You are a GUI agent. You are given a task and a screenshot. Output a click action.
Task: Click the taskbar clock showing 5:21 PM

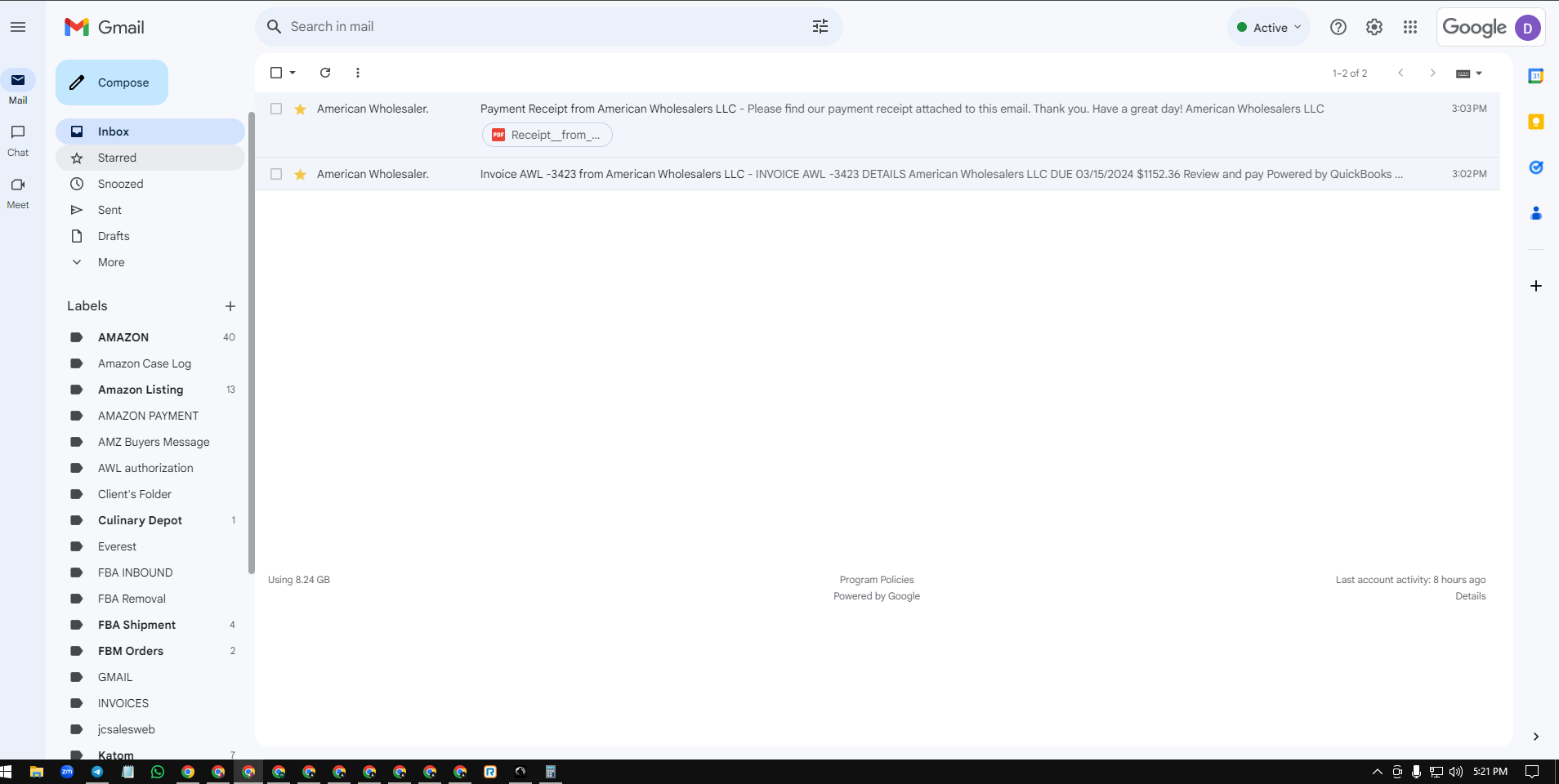tap(1490, 772)
